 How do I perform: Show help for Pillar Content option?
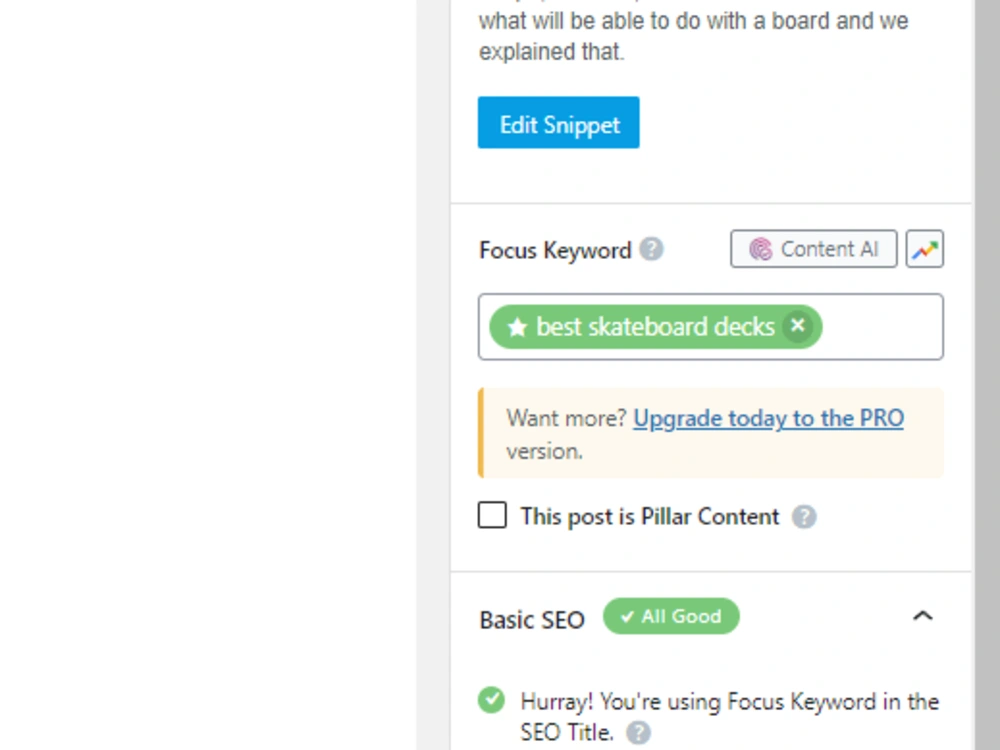(804, 516)
